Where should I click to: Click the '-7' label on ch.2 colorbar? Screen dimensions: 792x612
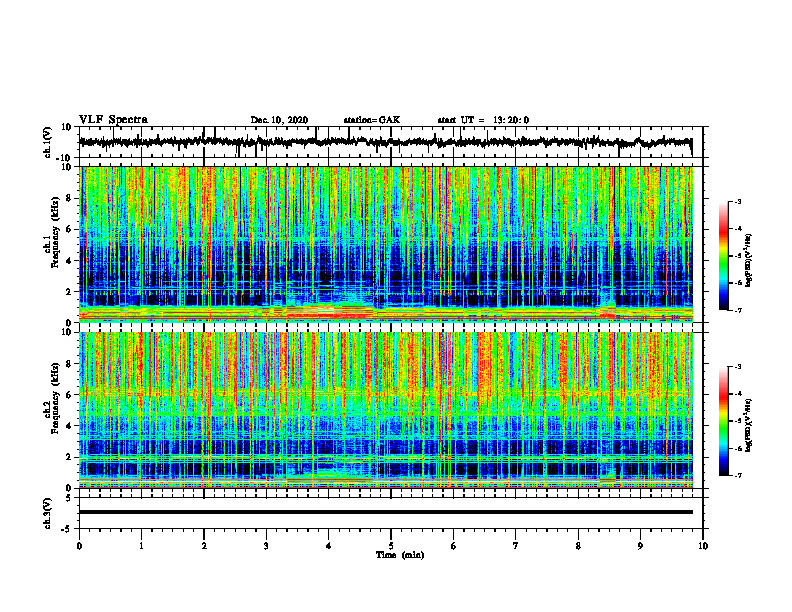point(737,475)
